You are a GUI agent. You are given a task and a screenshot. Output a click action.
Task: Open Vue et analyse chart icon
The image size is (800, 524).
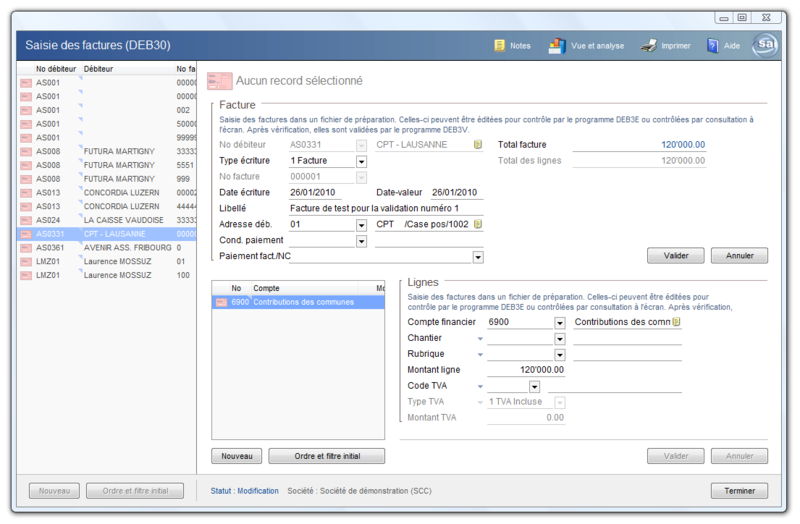(556, 46)
